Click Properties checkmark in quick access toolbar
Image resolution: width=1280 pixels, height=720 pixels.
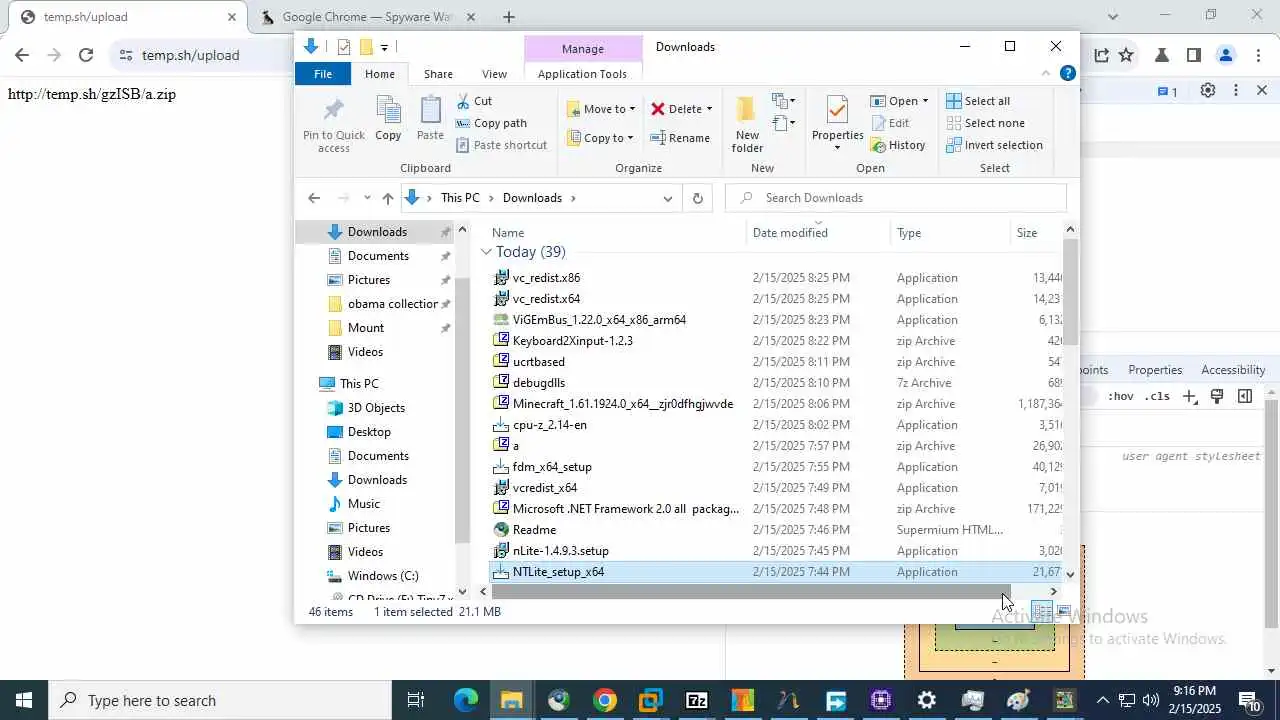click(x=344, y=47)
